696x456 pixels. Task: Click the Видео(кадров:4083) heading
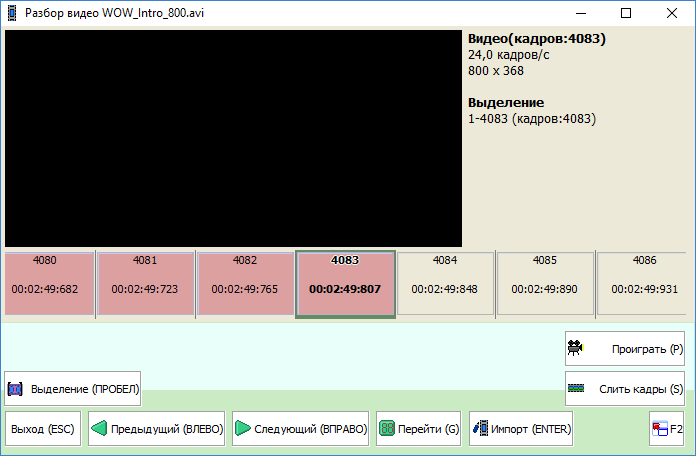click(x=537, y=39)
